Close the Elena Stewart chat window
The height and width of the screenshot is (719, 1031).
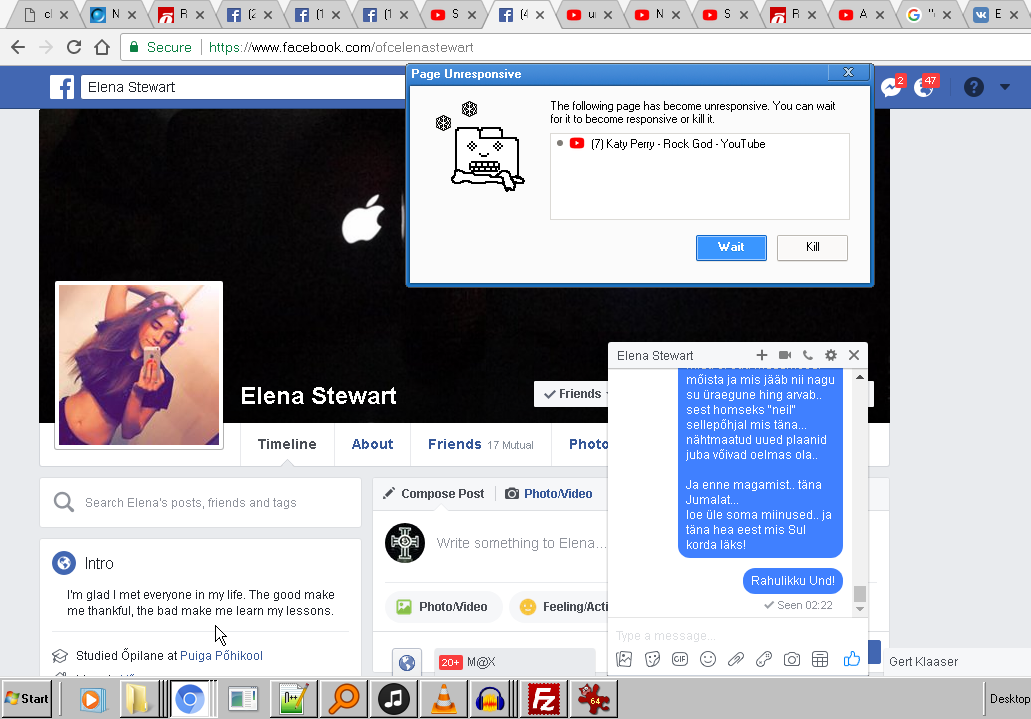pyautogui.click(x=854, y=355)
